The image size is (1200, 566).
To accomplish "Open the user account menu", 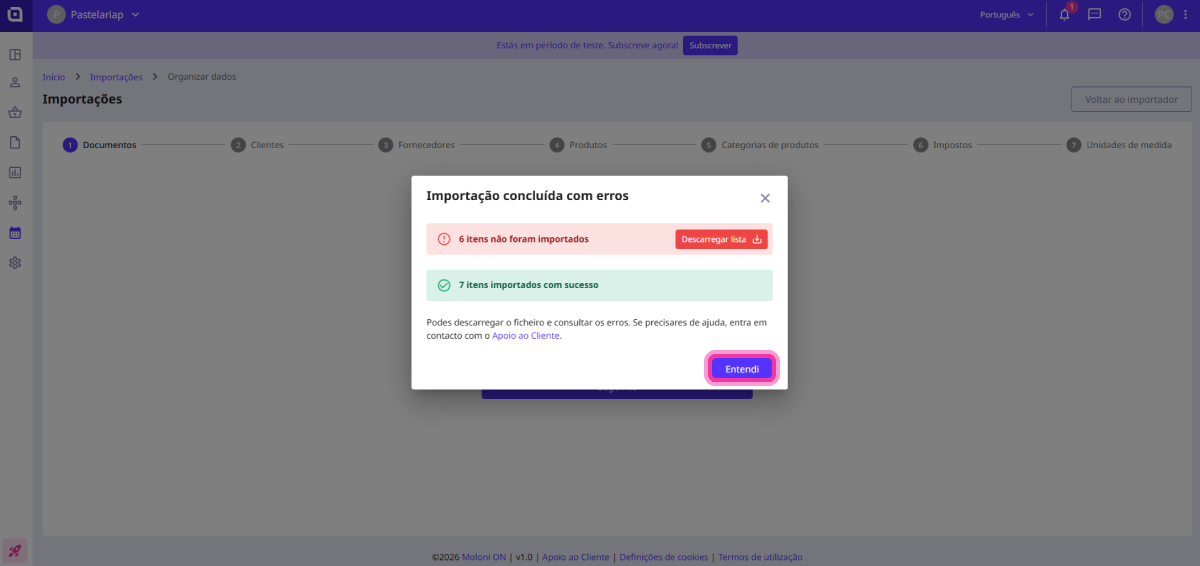I will (1169, 15).
